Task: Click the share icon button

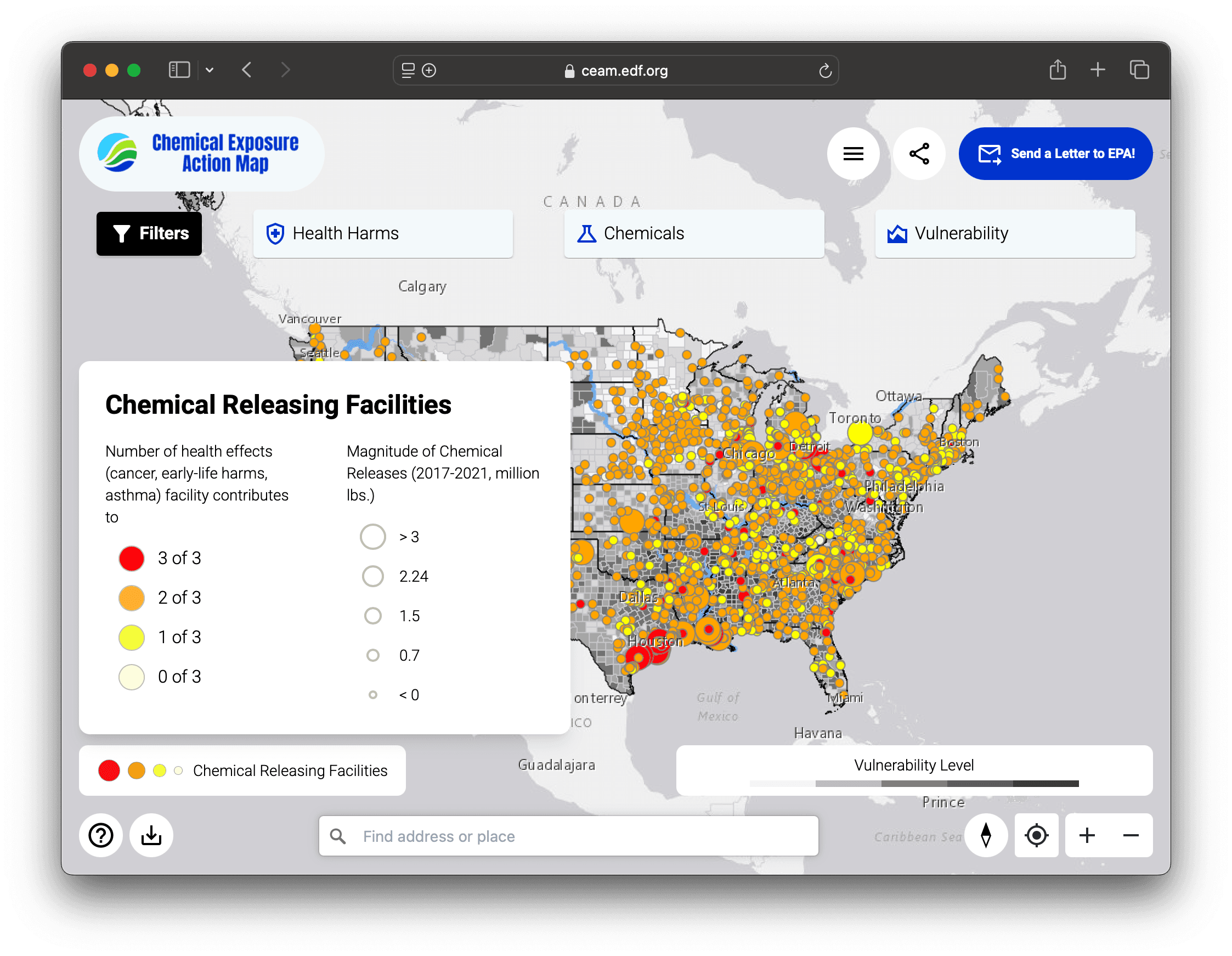Action: pos(919,154)
